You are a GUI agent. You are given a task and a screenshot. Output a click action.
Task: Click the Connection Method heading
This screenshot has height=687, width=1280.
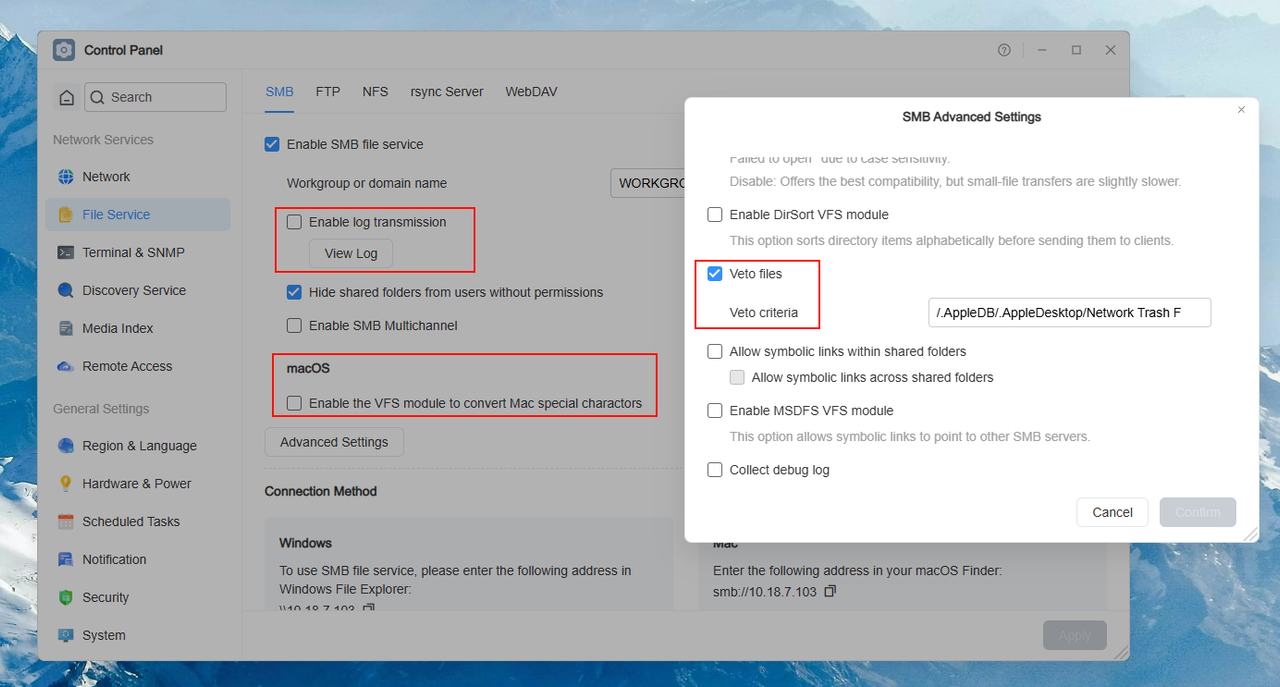pyautogui.click(x=321, y=492)
